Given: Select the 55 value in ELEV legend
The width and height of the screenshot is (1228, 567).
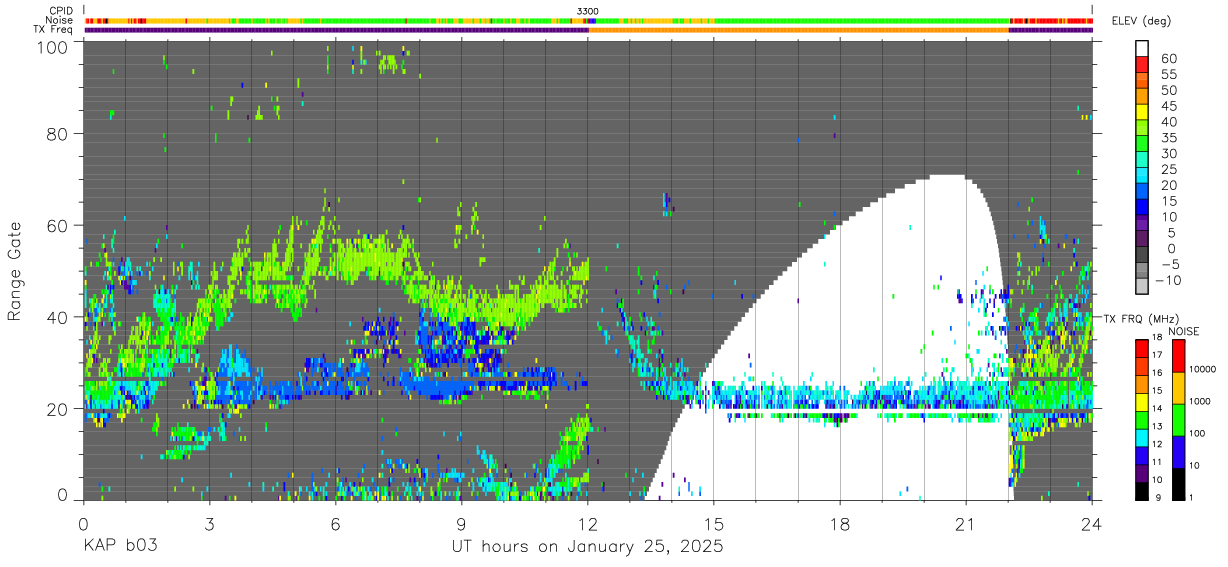Looking at the screenshot, I should 1168,75.
